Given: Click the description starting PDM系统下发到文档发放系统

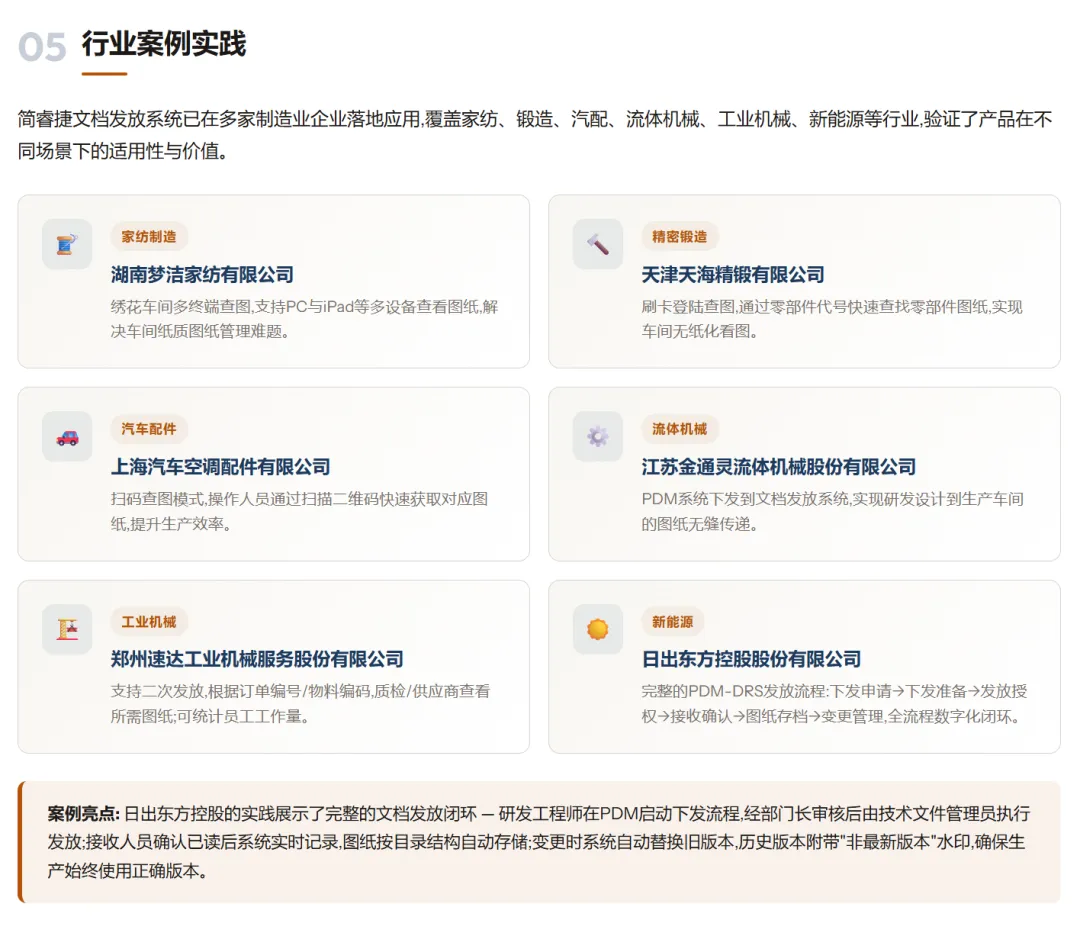Looking at the screenshot, I should (833, 511).
